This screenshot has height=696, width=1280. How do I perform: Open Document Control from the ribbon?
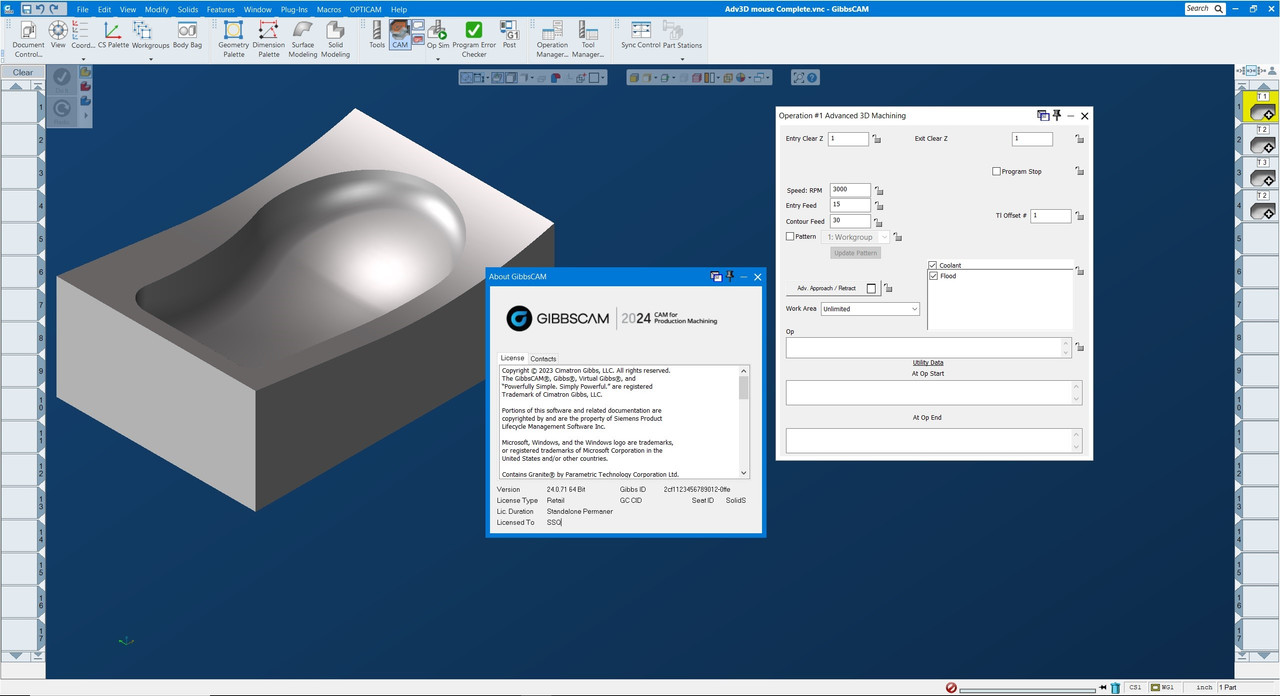(x=28, y=39)
